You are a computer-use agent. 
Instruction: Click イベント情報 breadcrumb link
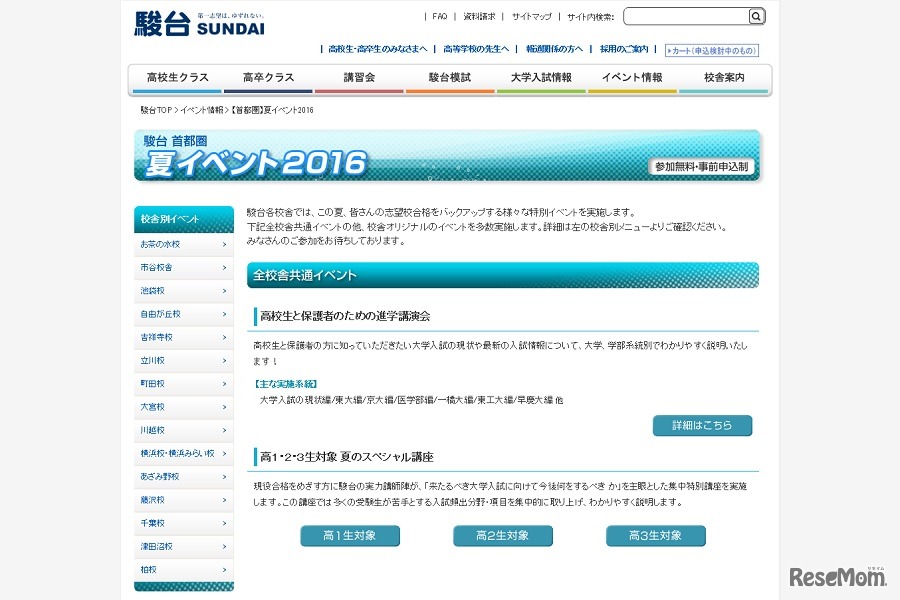[201, 110]
